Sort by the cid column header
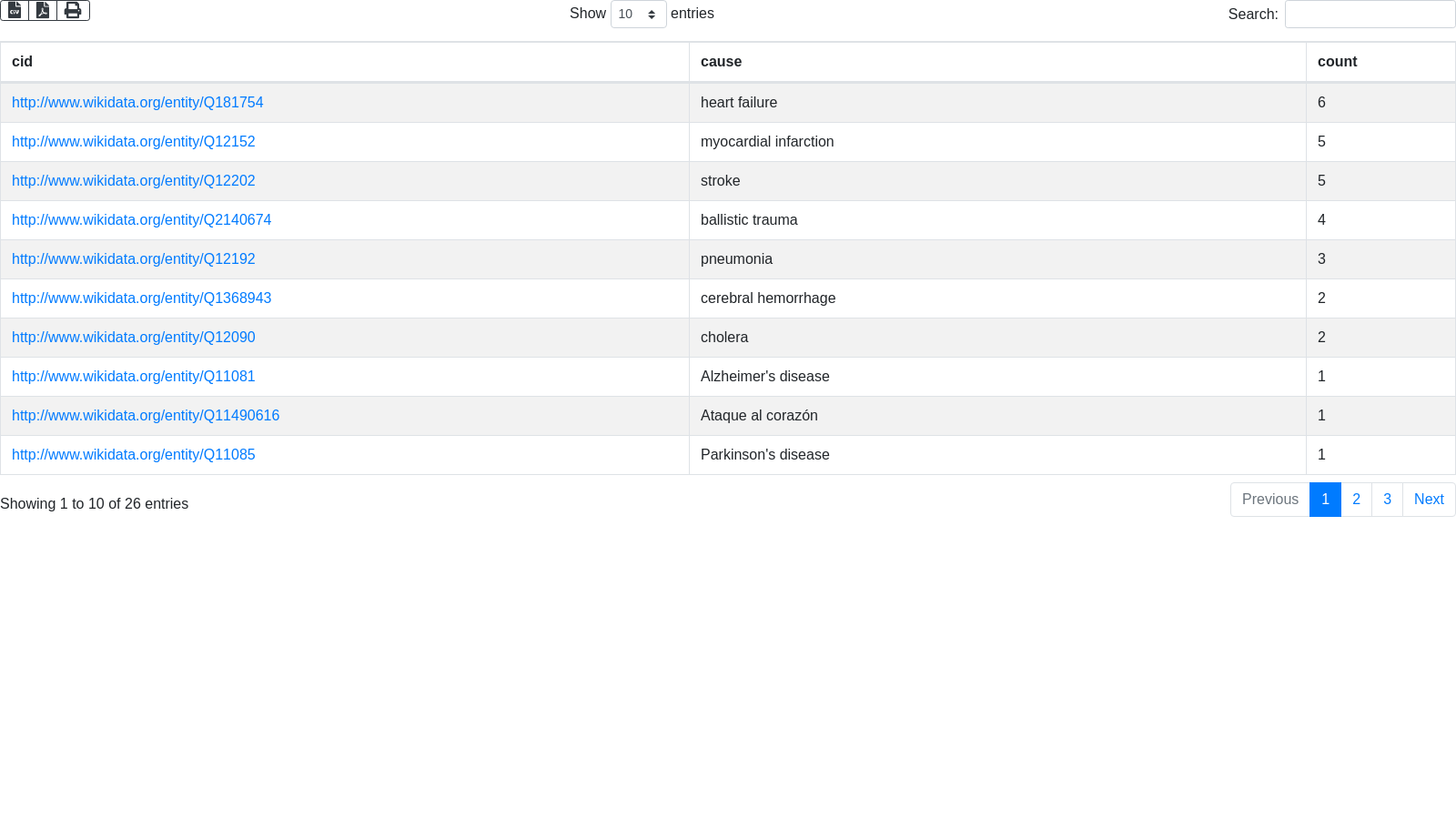This screenshot has height=819, width=1456. click(x=23, y=62)
